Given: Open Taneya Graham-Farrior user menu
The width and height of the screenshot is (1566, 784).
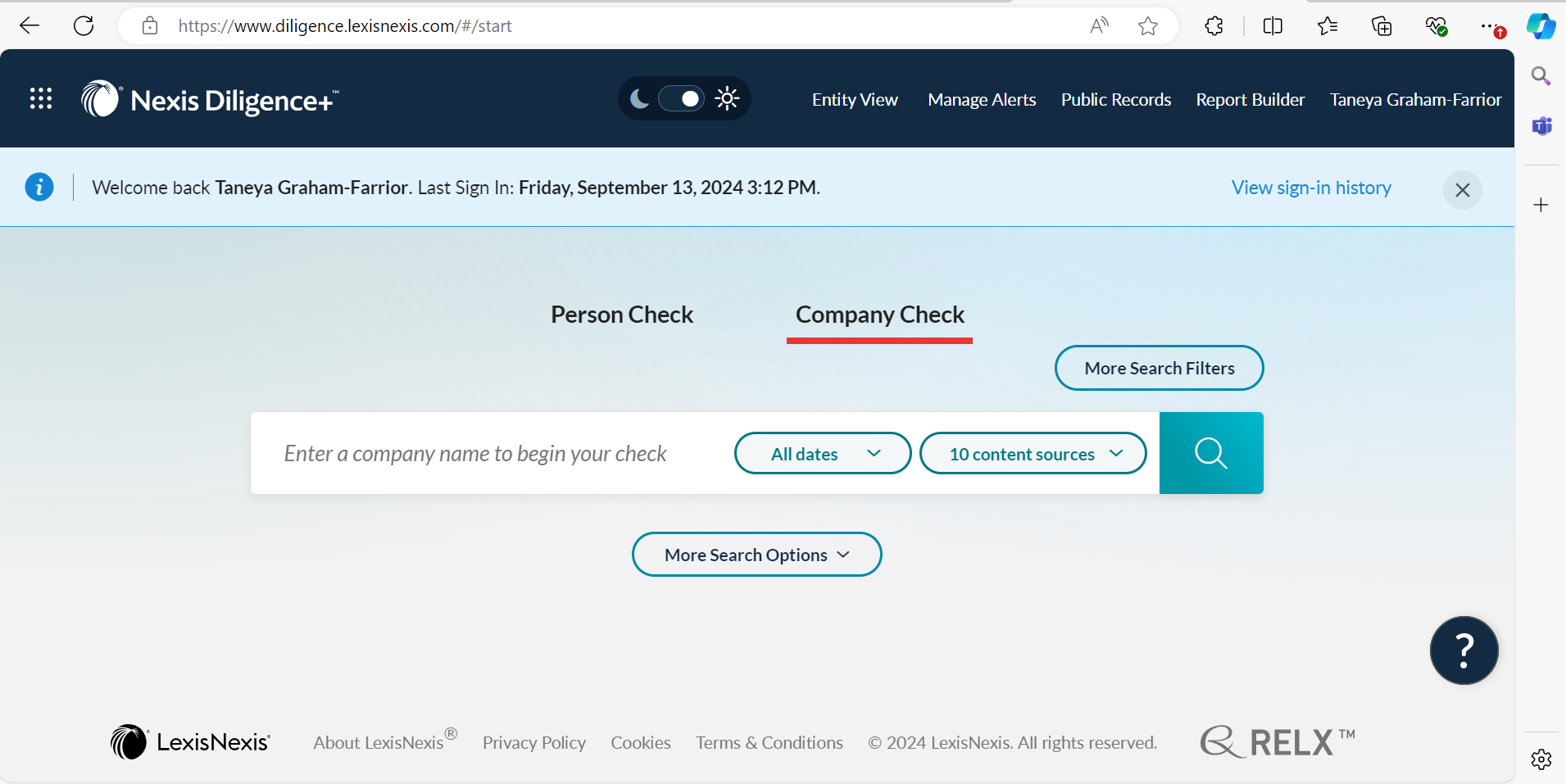Looking at the screenshot, I should pyautogui.click(x=1415, y=100).
